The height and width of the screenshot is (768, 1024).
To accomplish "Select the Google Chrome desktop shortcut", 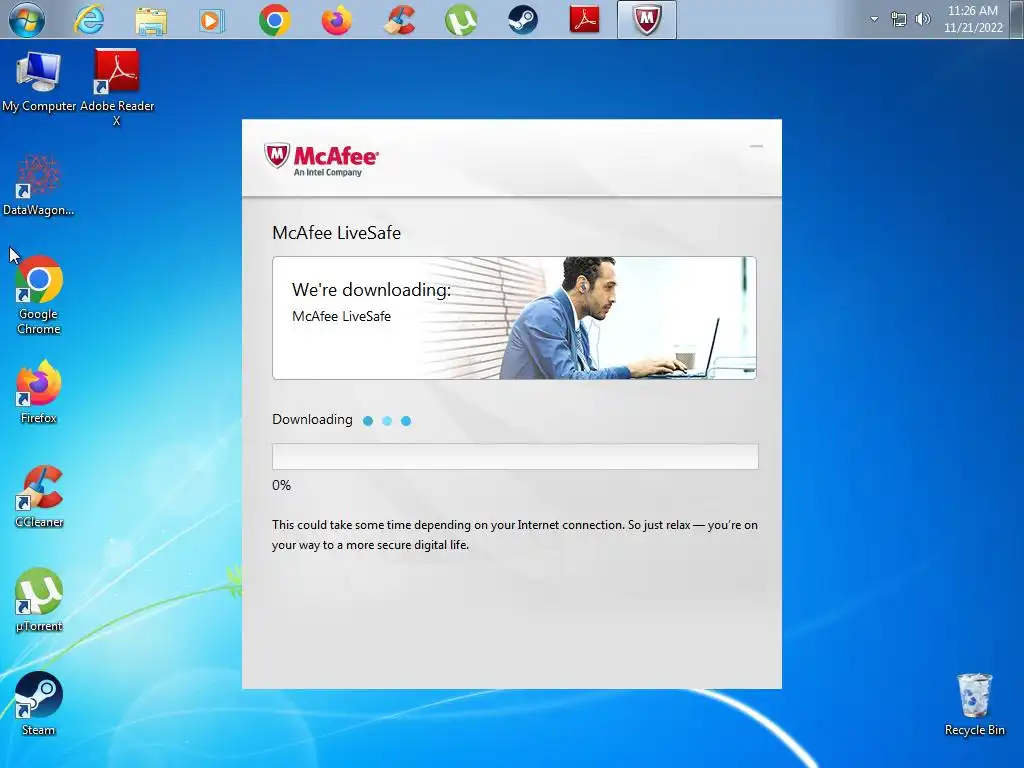I will coord(39,295).
